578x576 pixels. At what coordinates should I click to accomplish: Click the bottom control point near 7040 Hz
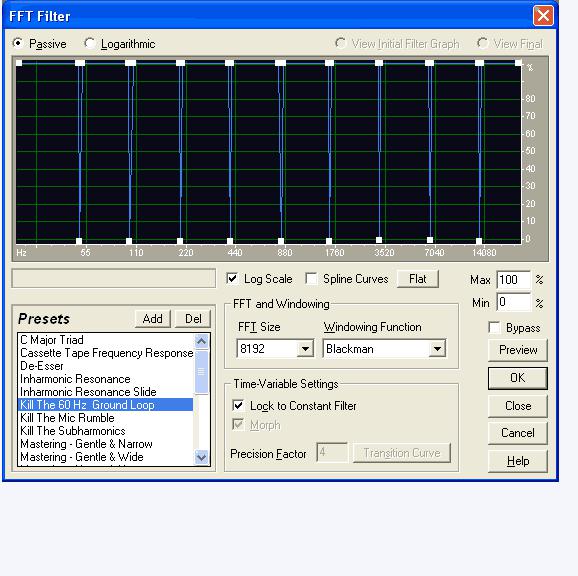[430, 240]
